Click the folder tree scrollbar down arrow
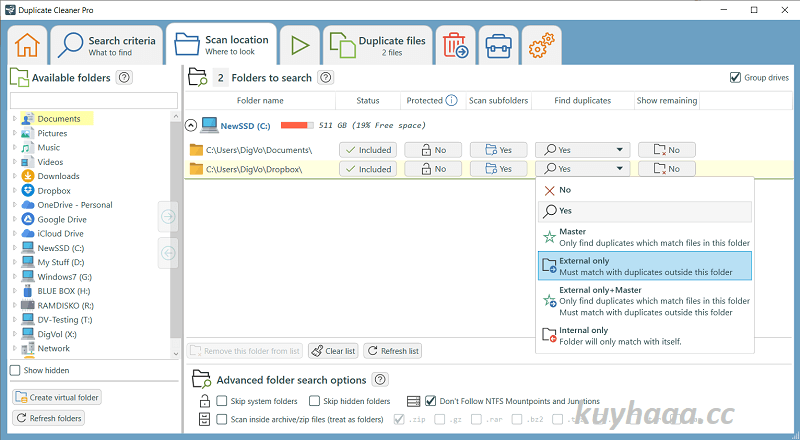This screenshot has width=800, height=440. [x=176, y=353]
